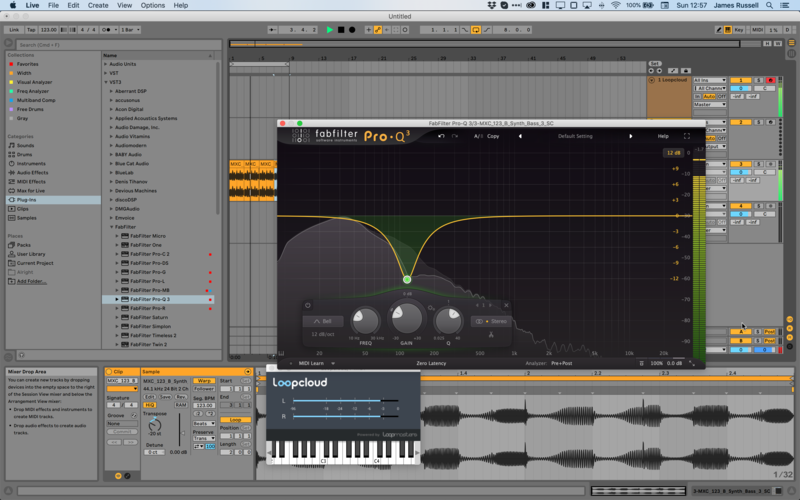Click Help in Pro-Q 3 header
This screenshot has width=800, height=500.
(x=662, y=136)
